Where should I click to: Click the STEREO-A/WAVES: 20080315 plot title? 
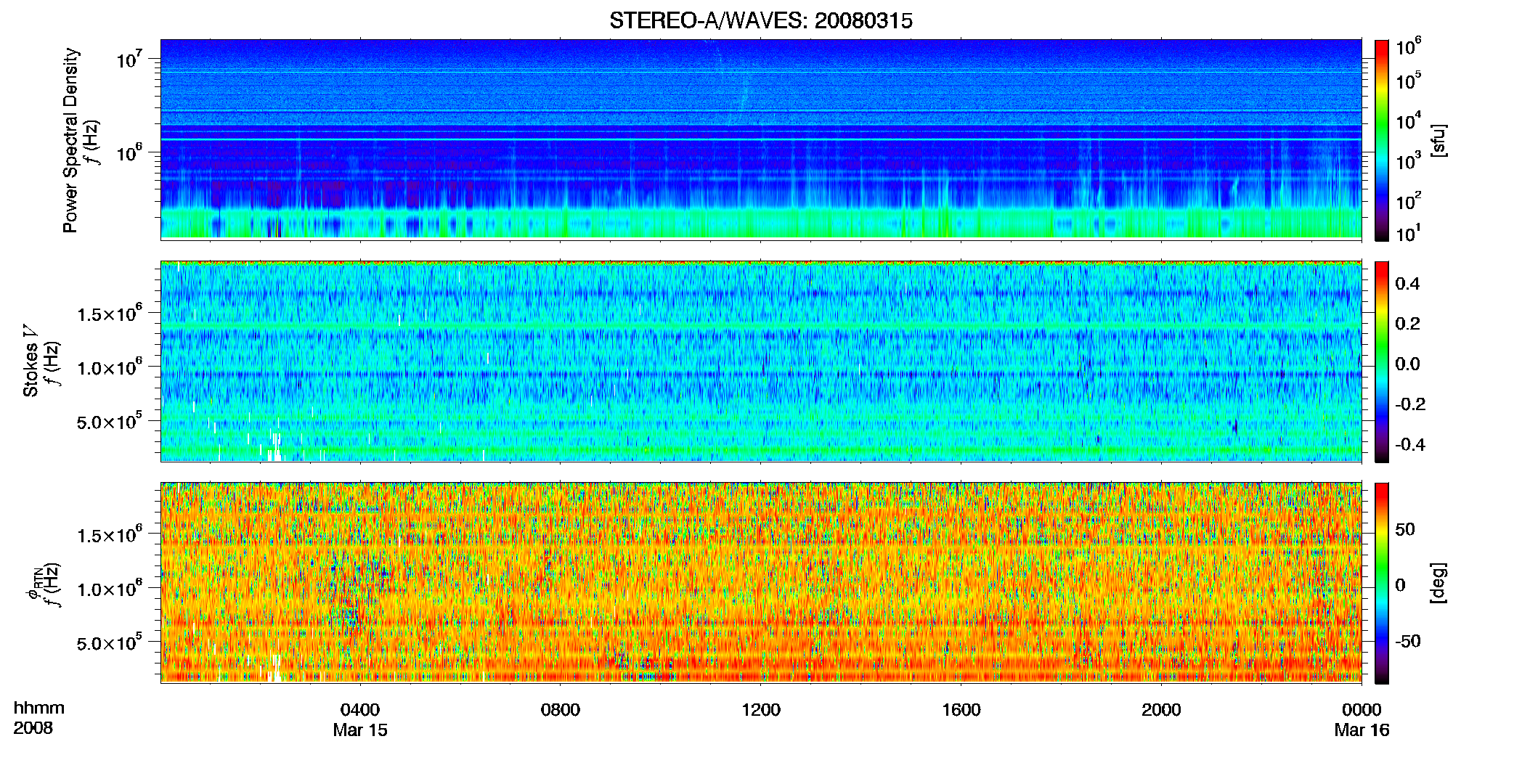[x=760, y=21]
